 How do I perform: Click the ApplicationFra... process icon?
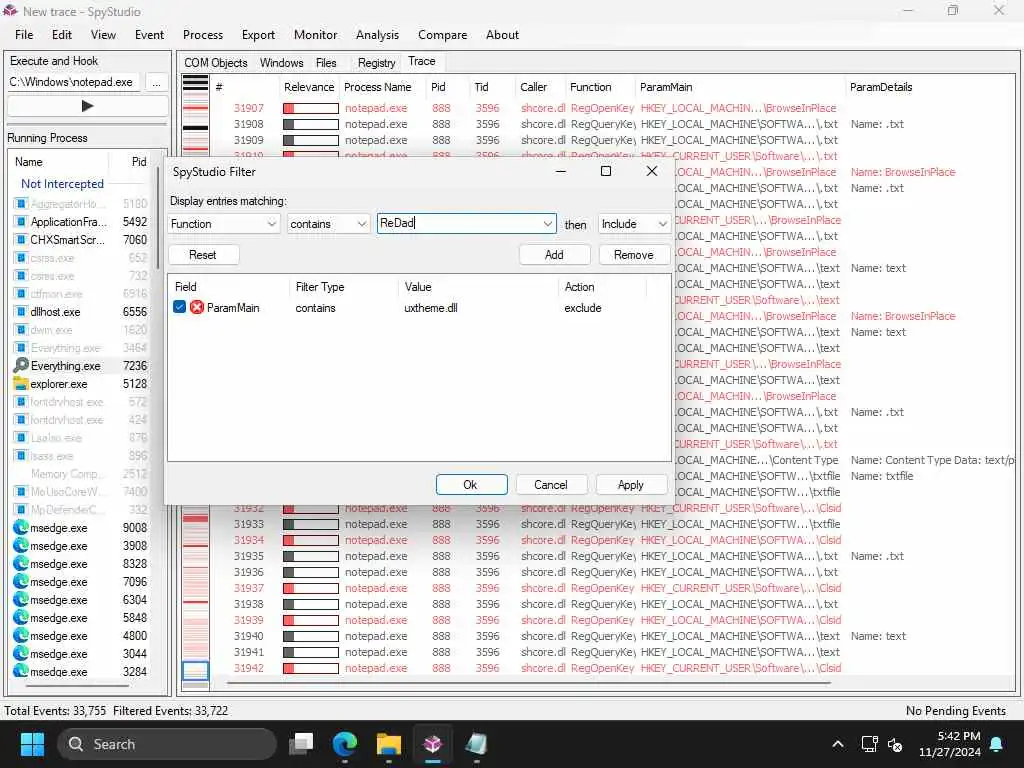pos(21,221)
